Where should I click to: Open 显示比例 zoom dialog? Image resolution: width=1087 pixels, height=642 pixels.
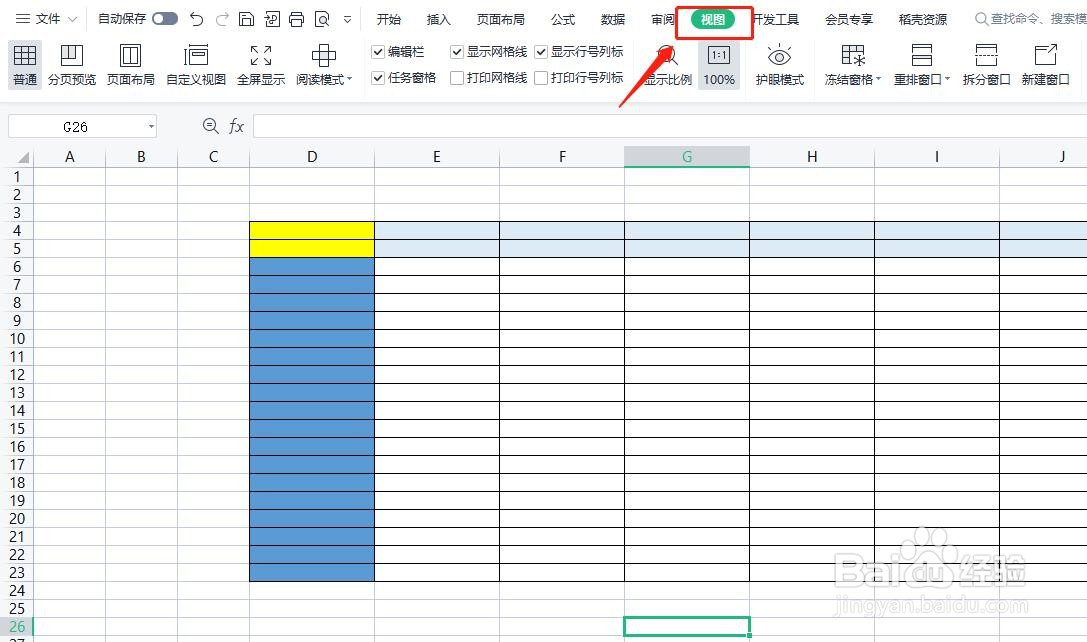668,64
